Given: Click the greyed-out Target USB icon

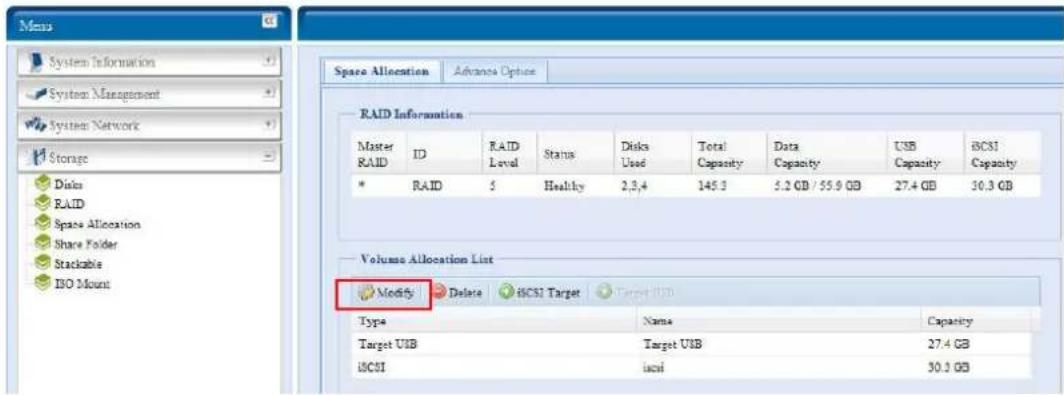Looking at the screenshot, I should (x=604, y=293).
